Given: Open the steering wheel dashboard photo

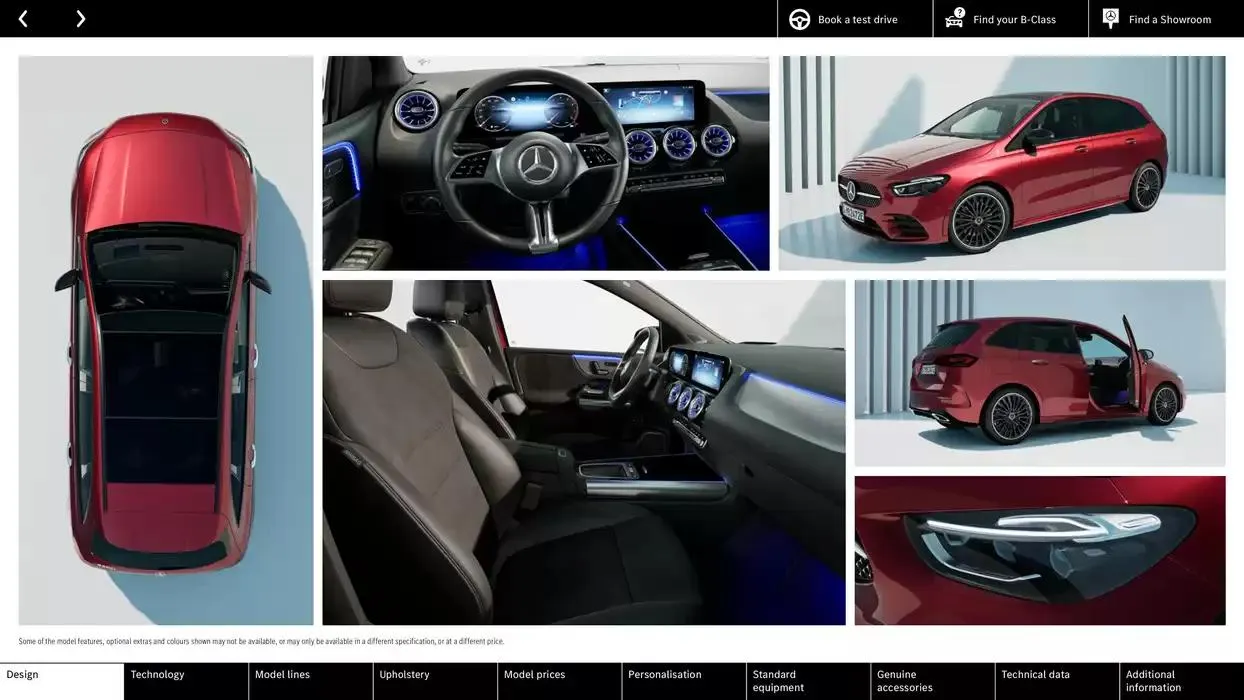Looking at the screenshot, I should (x=545, y=163).
